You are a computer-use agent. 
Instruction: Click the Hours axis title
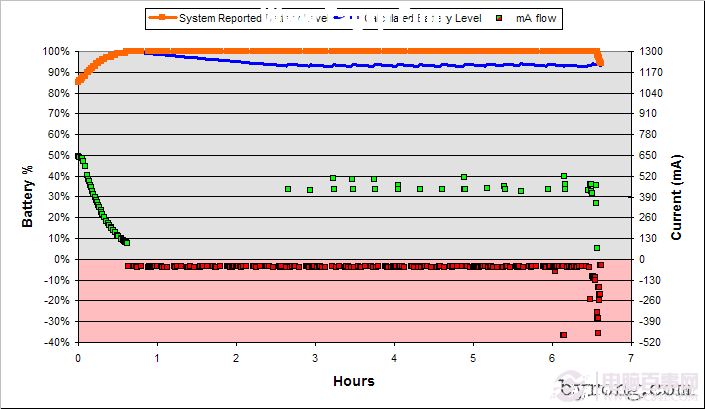[354, 381]
